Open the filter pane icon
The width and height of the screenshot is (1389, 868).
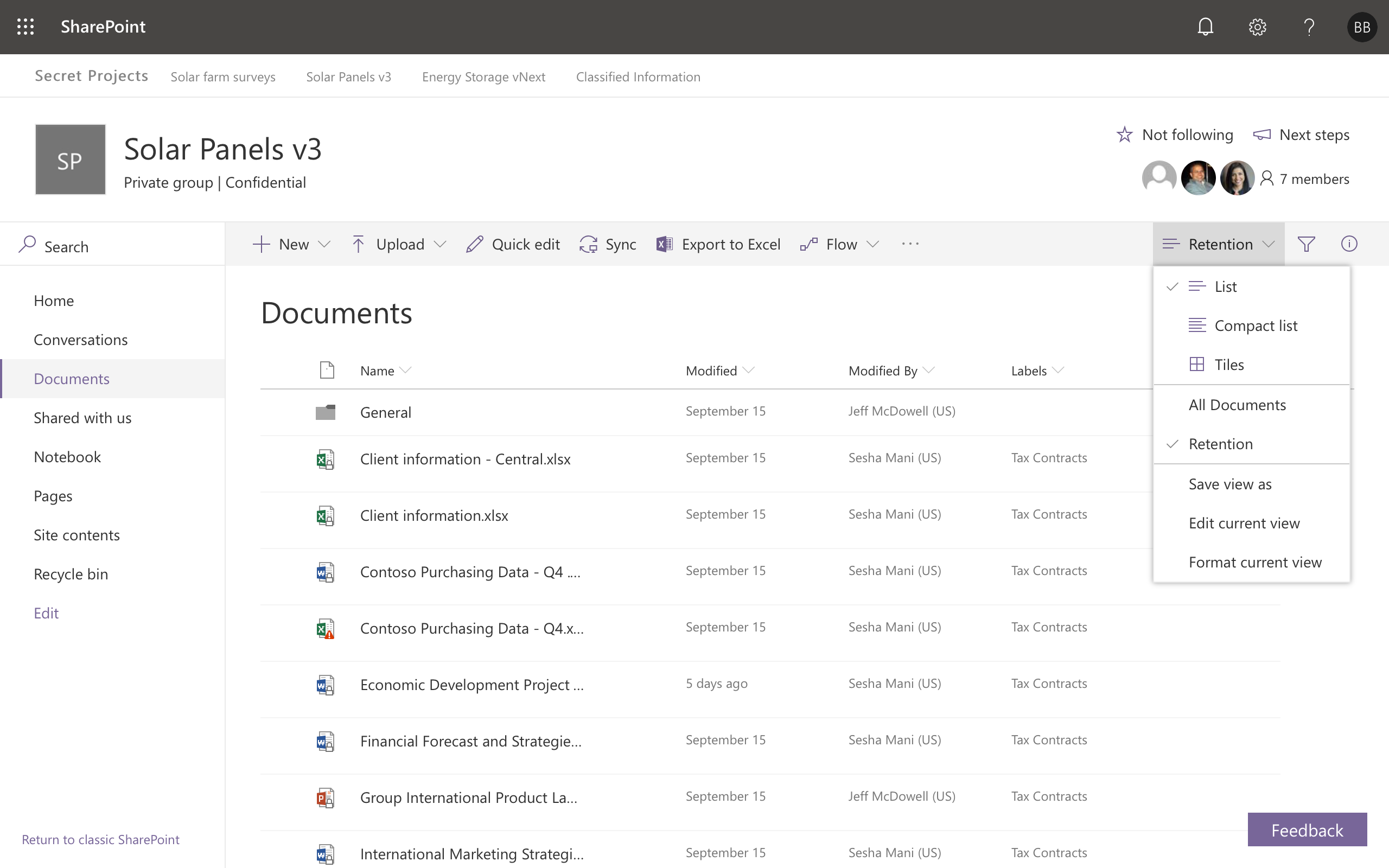click(1307, 244)
